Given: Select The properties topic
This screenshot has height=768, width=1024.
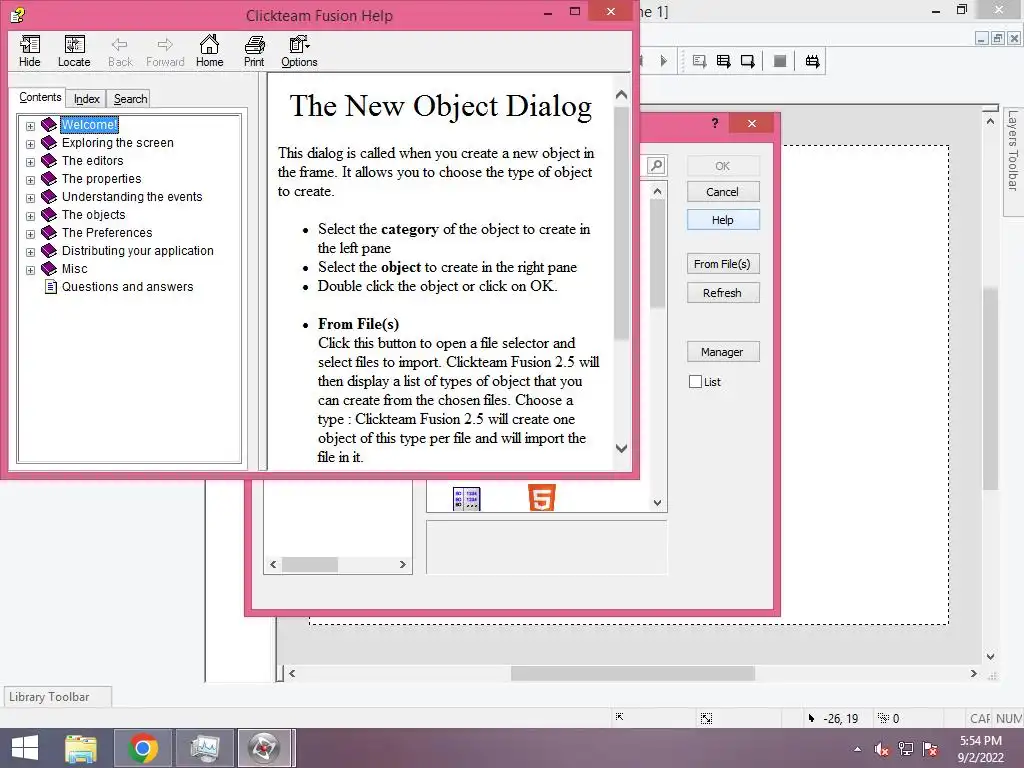Looking at the screenshot, I should [x=101, y=179].
